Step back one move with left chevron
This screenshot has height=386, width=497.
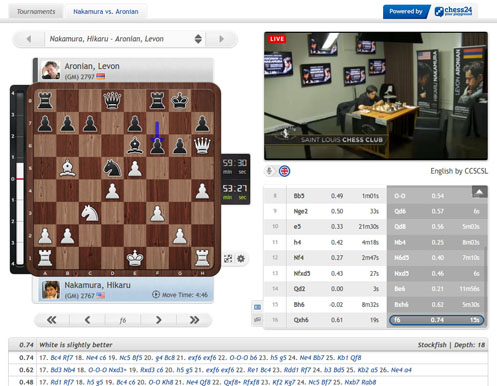click(87, 320)
